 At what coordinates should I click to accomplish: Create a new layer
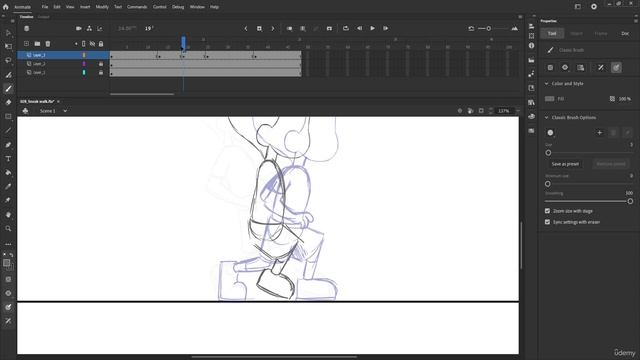click(x=27, y=44)
